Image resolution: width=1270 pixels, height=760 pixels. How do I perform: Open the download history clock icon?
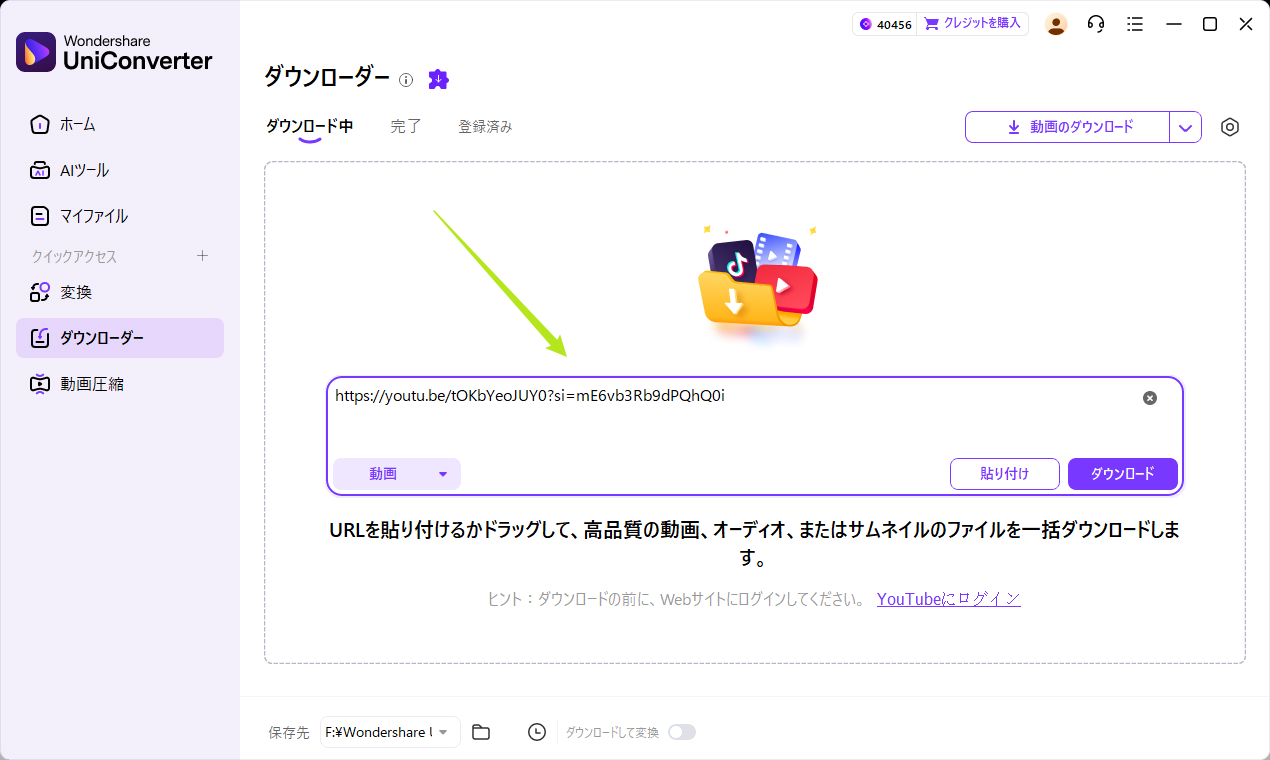click(537, 732)
